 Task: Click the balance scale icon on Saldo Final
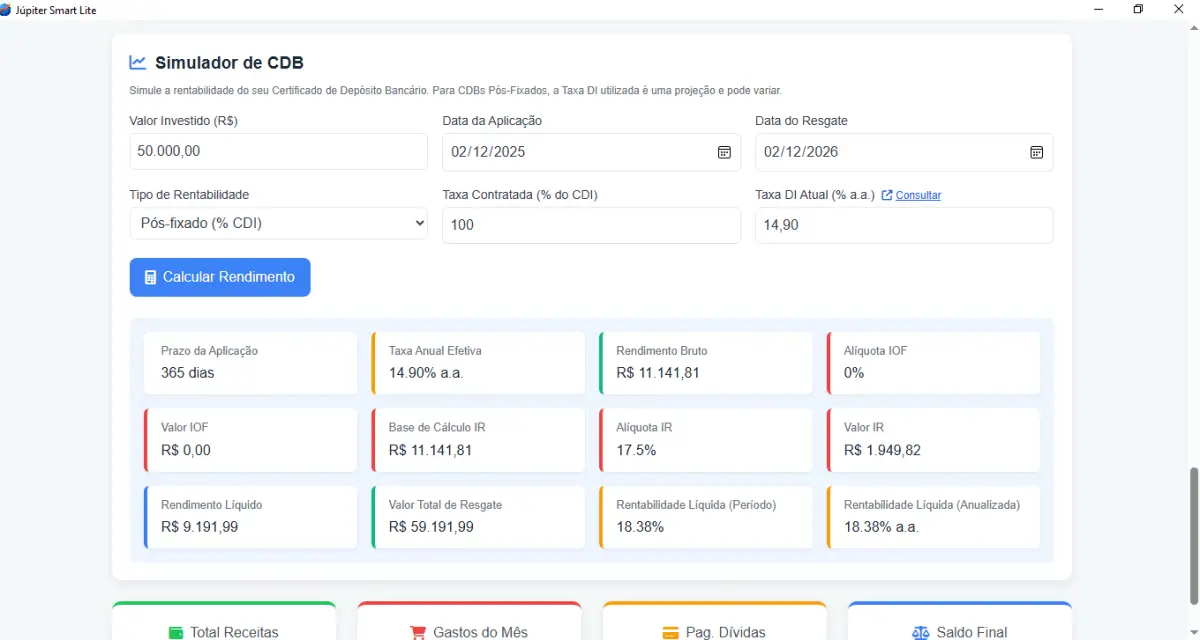point(919,632)
